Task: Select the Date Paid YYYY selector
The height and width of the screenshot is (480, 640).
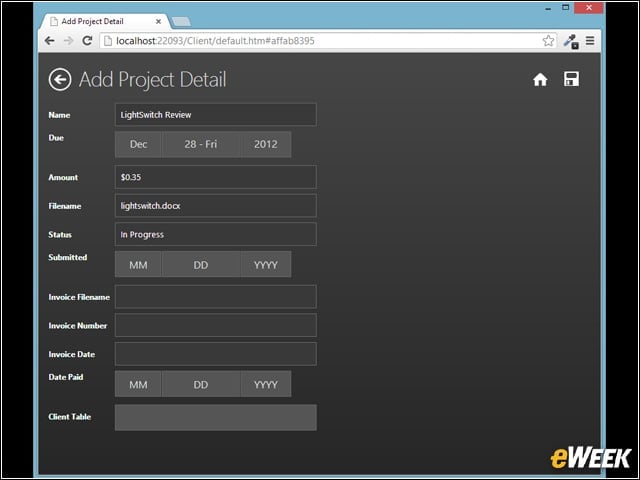Action: (266, 384)
